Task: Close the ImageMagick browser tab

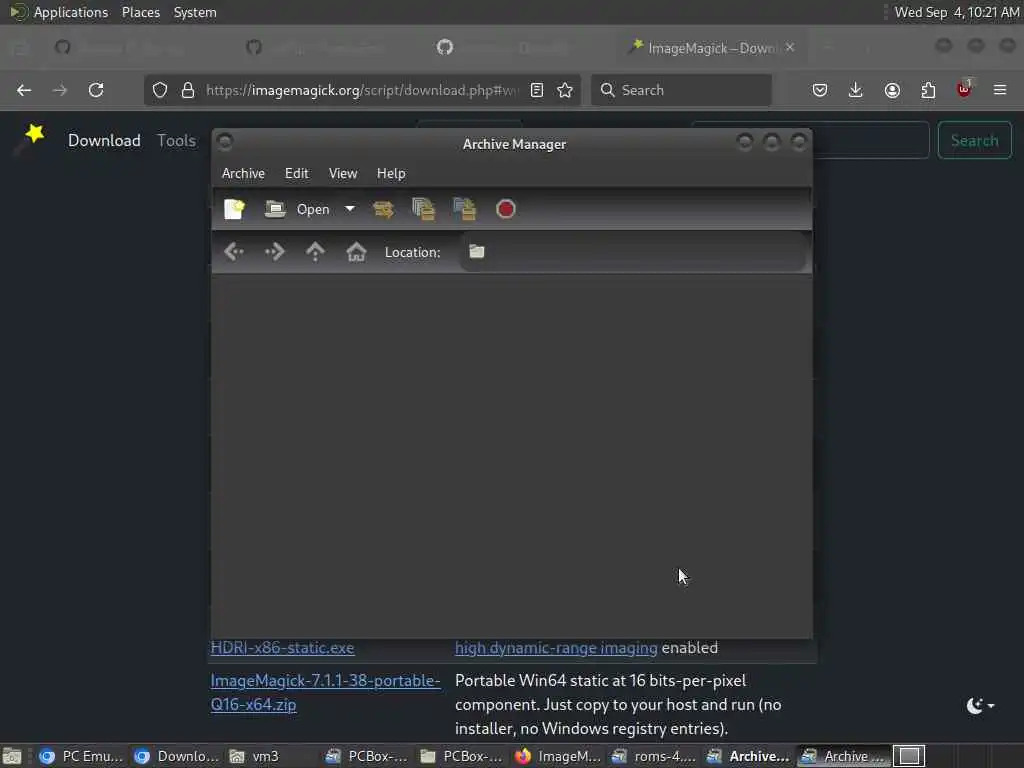Action: coord(790,48)
